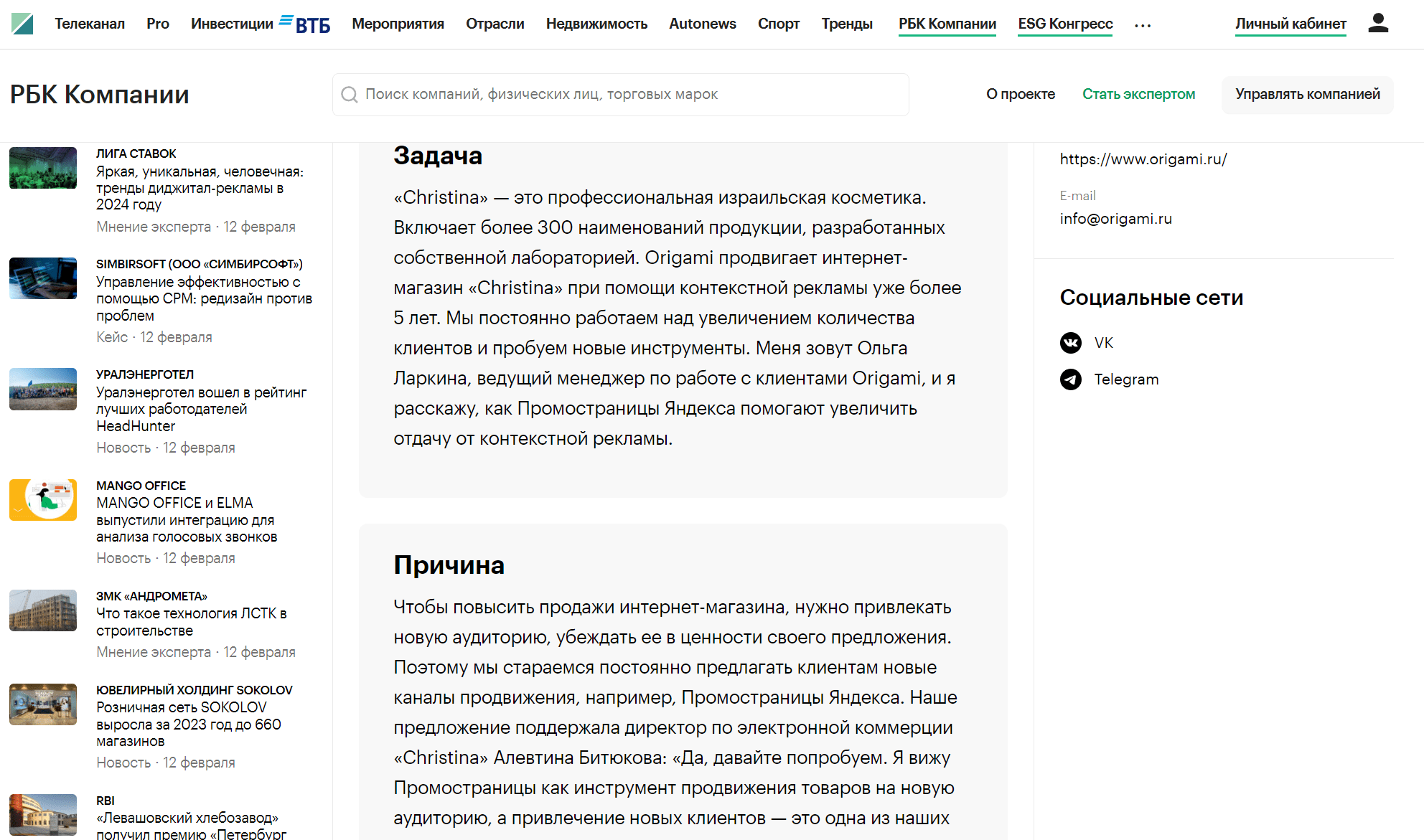Open MANGO OFFICE и ELMA integration news

coord(187,520)
